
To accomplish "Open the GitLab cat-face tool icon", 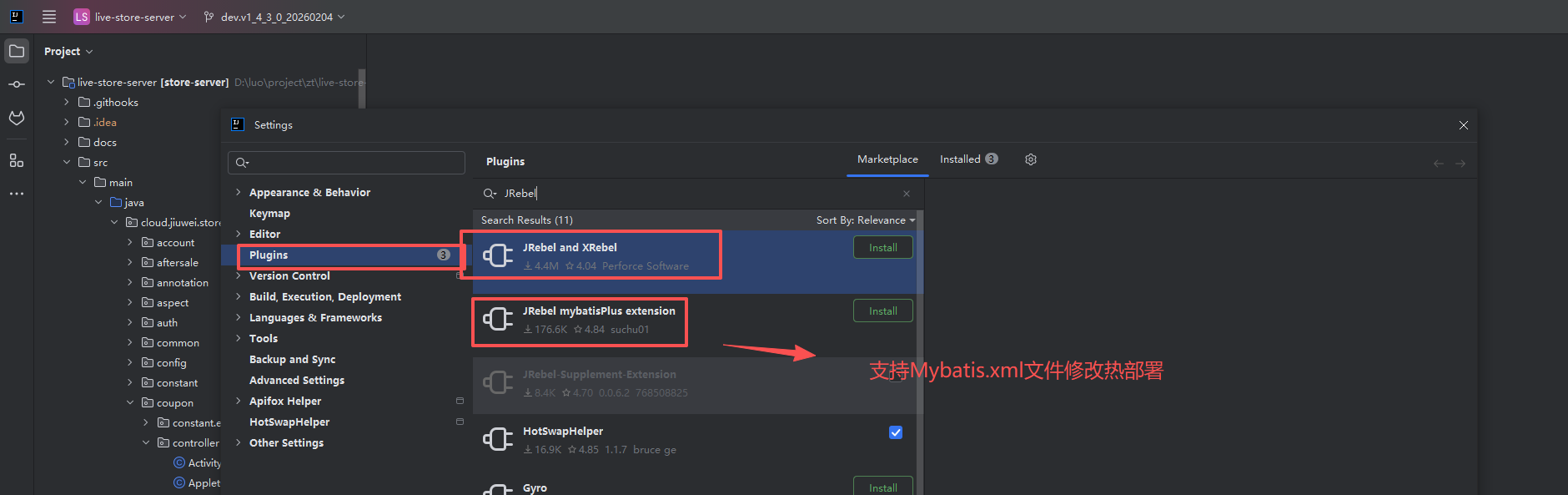I will [17, 118].
